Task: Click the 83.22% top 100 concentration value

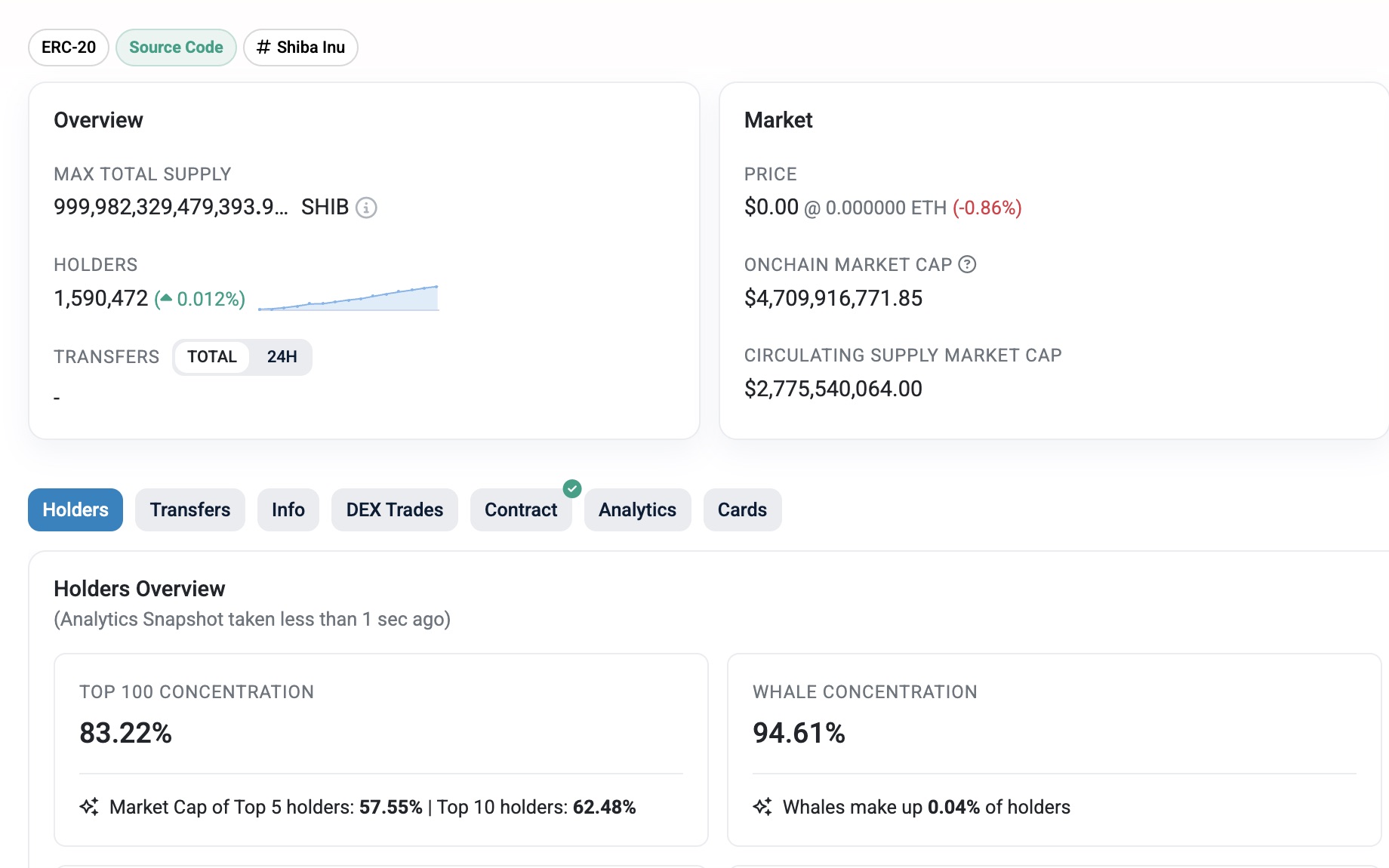Action: coord(126,733)
